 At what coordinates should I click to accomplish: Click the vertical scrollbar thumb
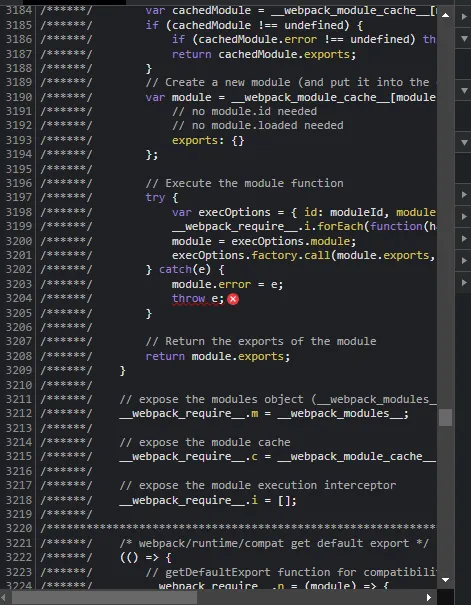tap(446, 417)
